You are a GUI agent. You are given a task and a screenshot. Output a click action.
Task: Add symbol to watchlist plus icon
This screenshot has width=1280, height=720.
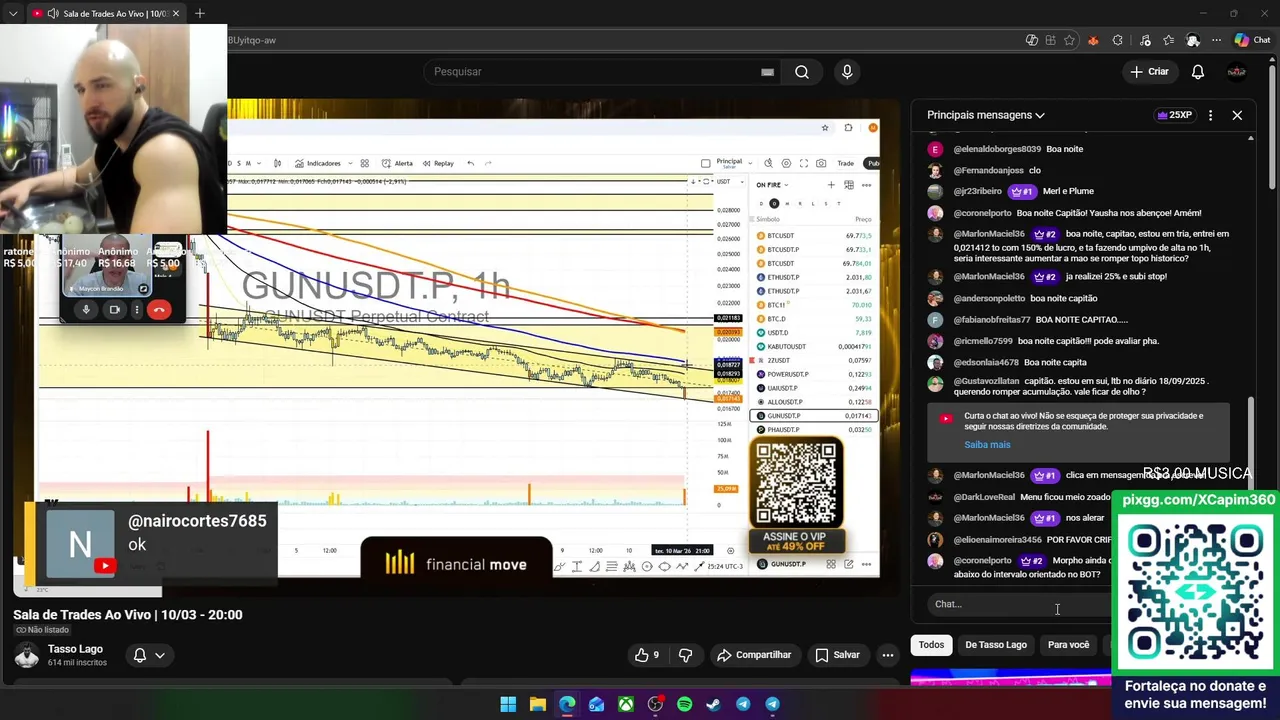(x=831, y=185)
